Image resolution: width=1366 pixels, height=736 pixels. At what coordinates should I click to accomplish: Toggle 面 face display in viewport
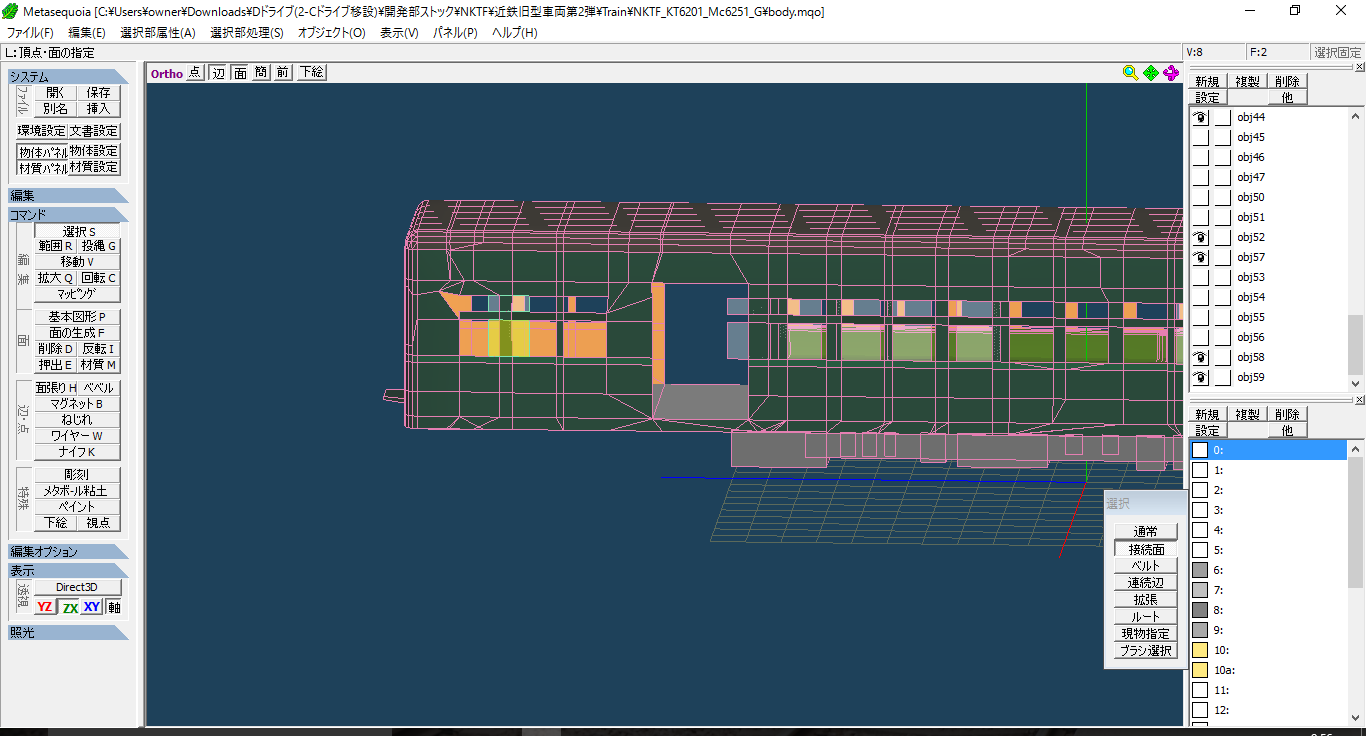240,73
